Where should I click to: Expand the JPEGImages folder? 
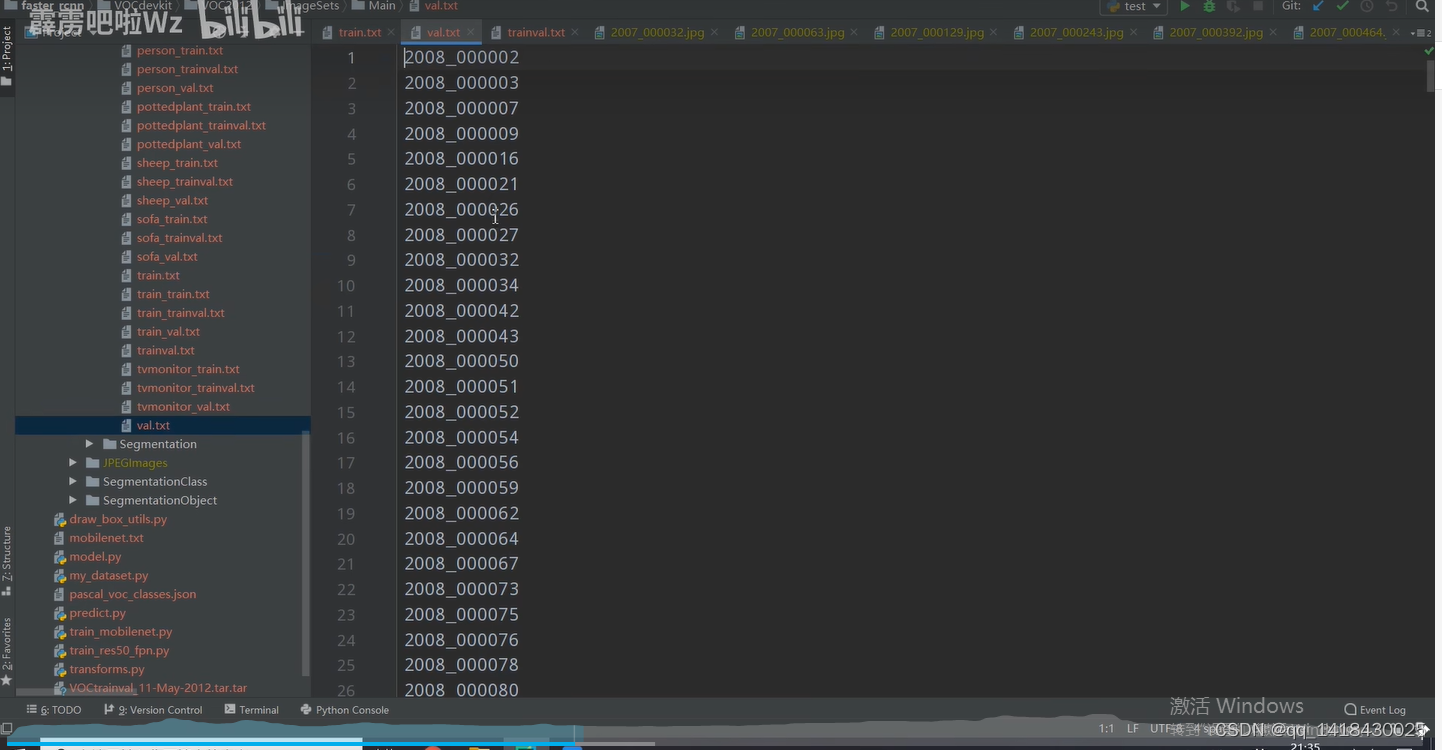(x=73, y=463)
